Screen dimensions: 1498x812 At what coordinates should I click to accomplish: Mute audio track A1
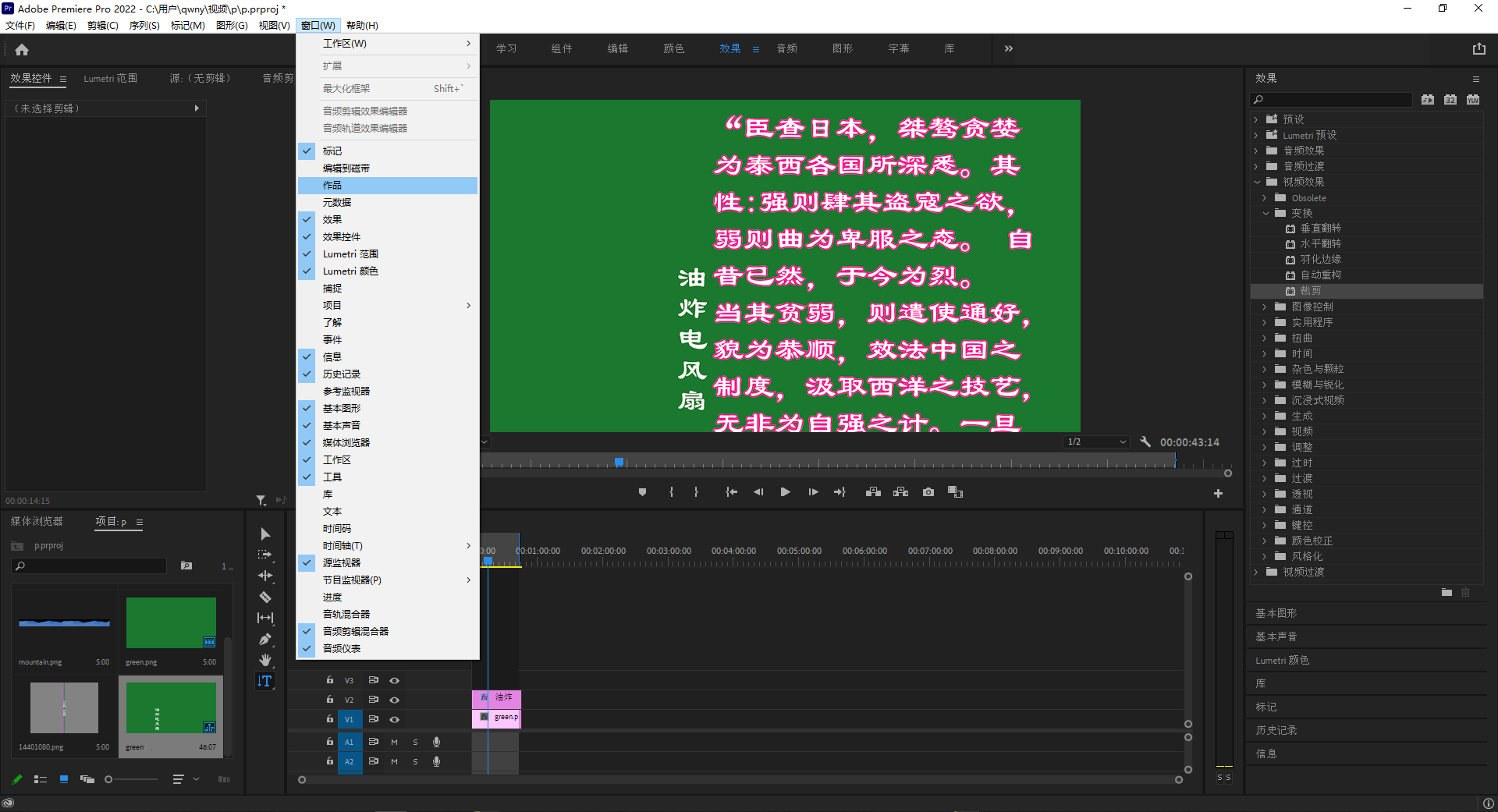pos(394,742)
